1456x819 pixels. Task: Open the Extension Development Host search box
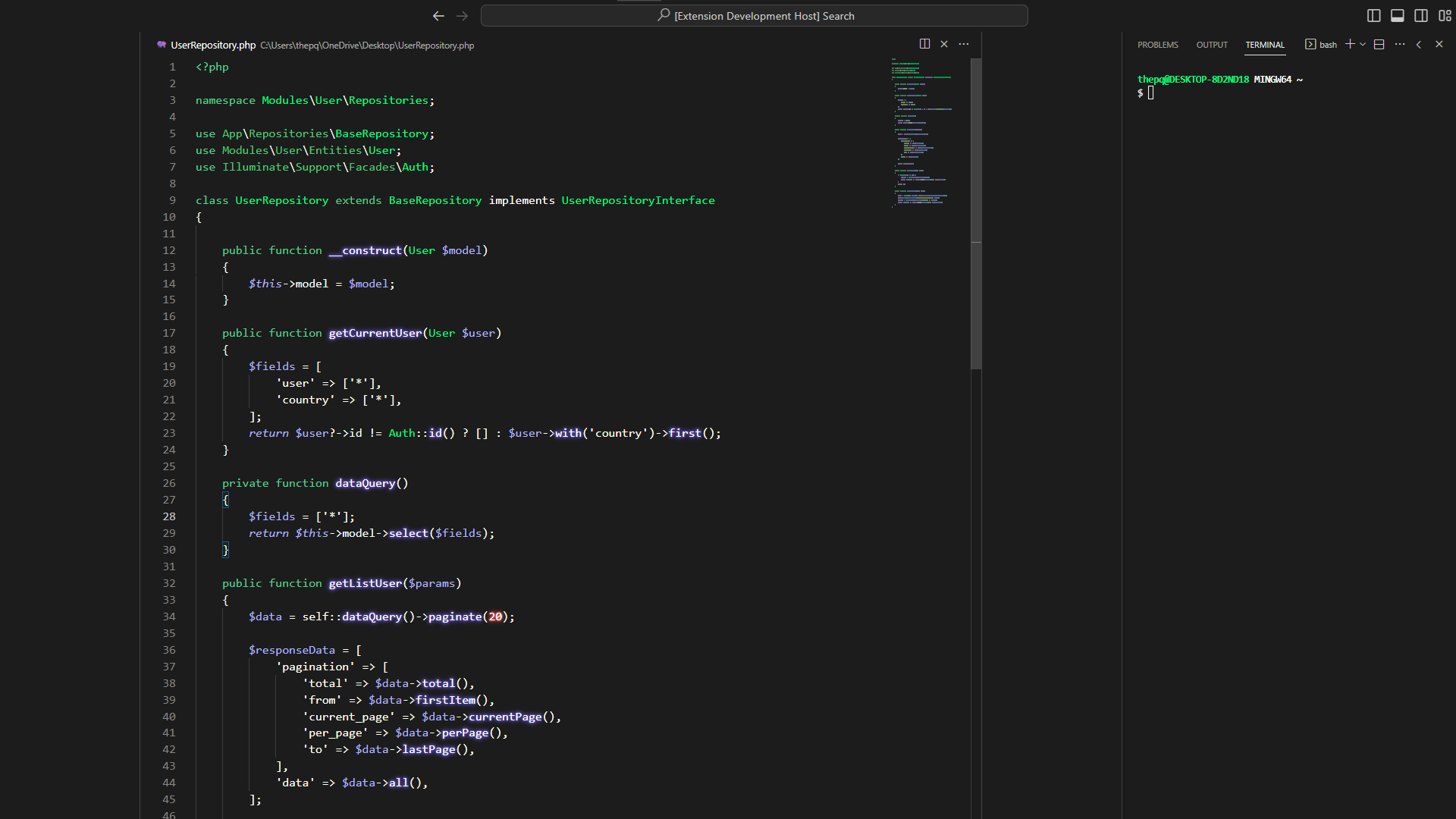tap(755, 16)
